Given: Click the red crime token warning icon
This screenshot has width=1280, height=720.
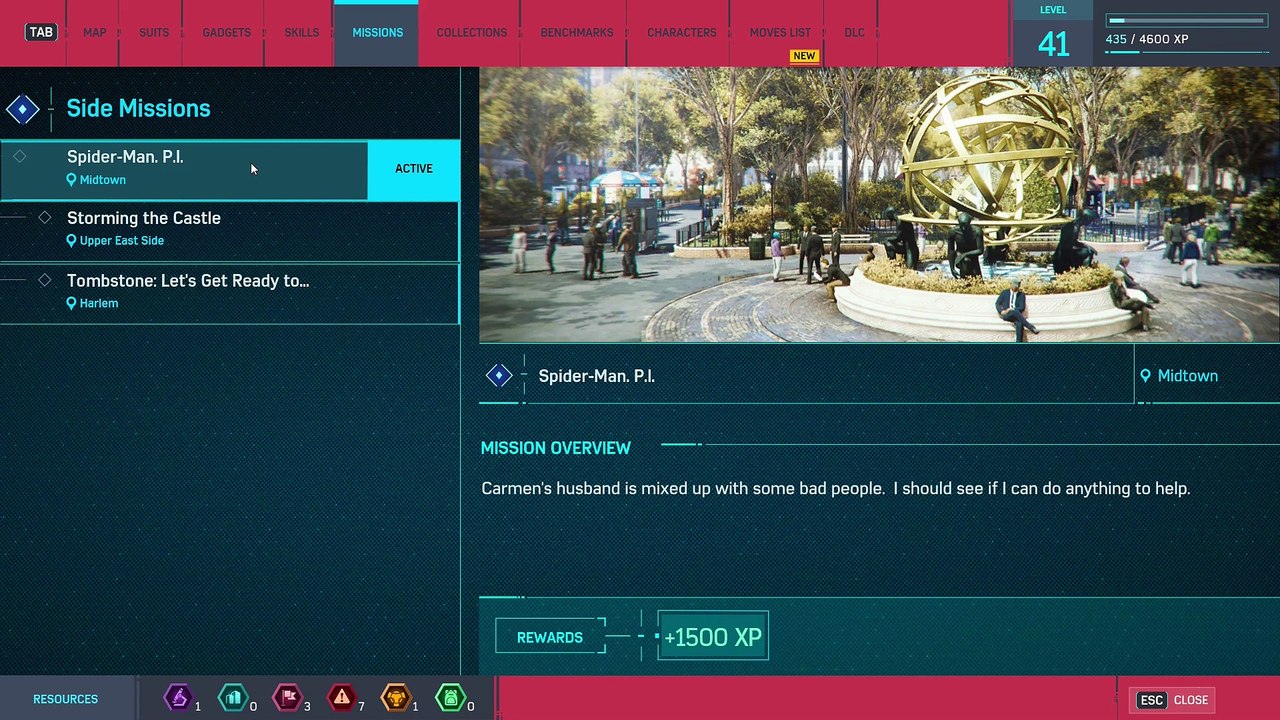Looking at the screenshot, I should pyautogui.click(x=342, y=697).
